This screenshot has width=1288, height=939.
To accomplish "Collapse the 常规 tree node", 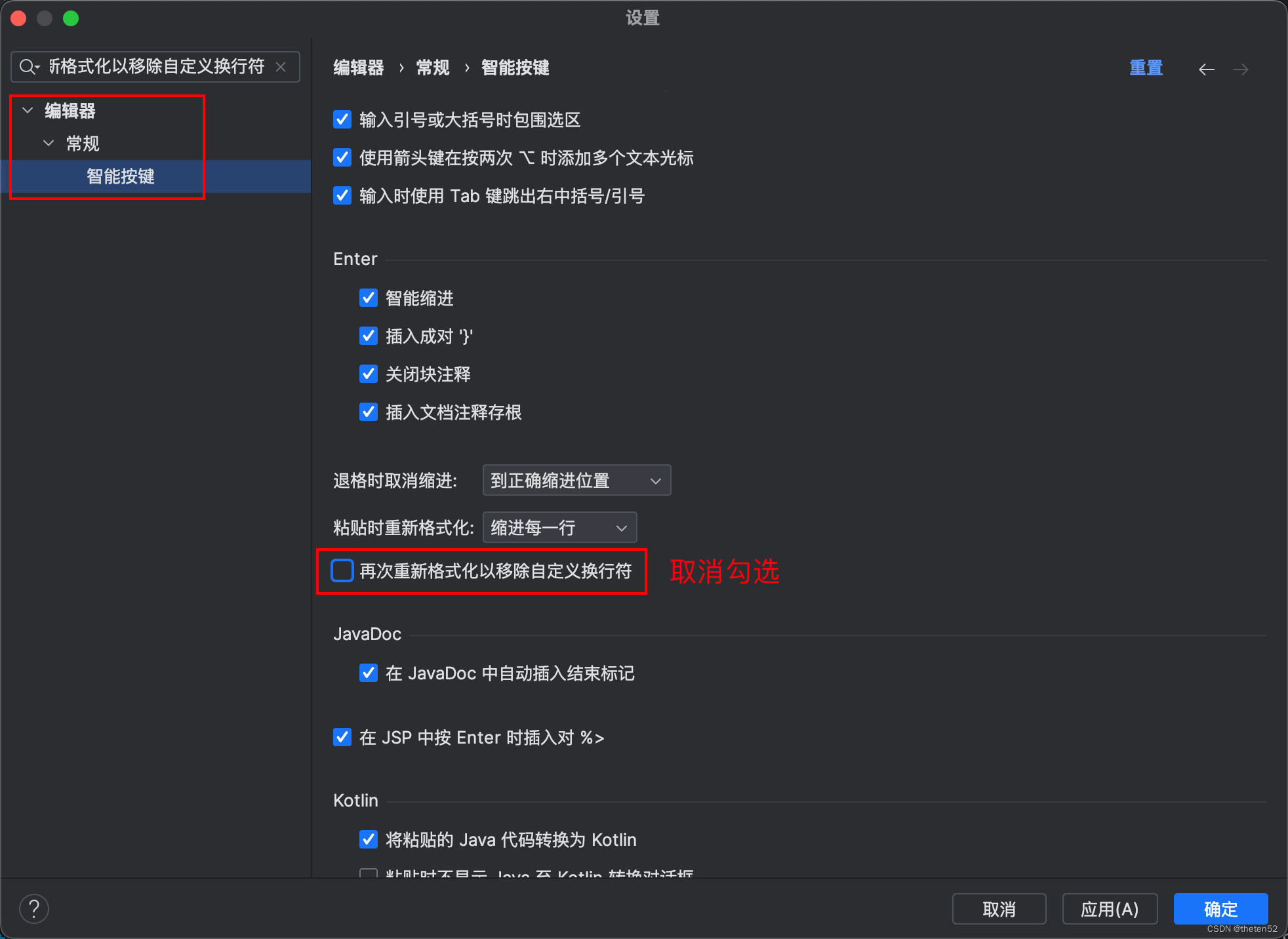I will click(48, 143).
